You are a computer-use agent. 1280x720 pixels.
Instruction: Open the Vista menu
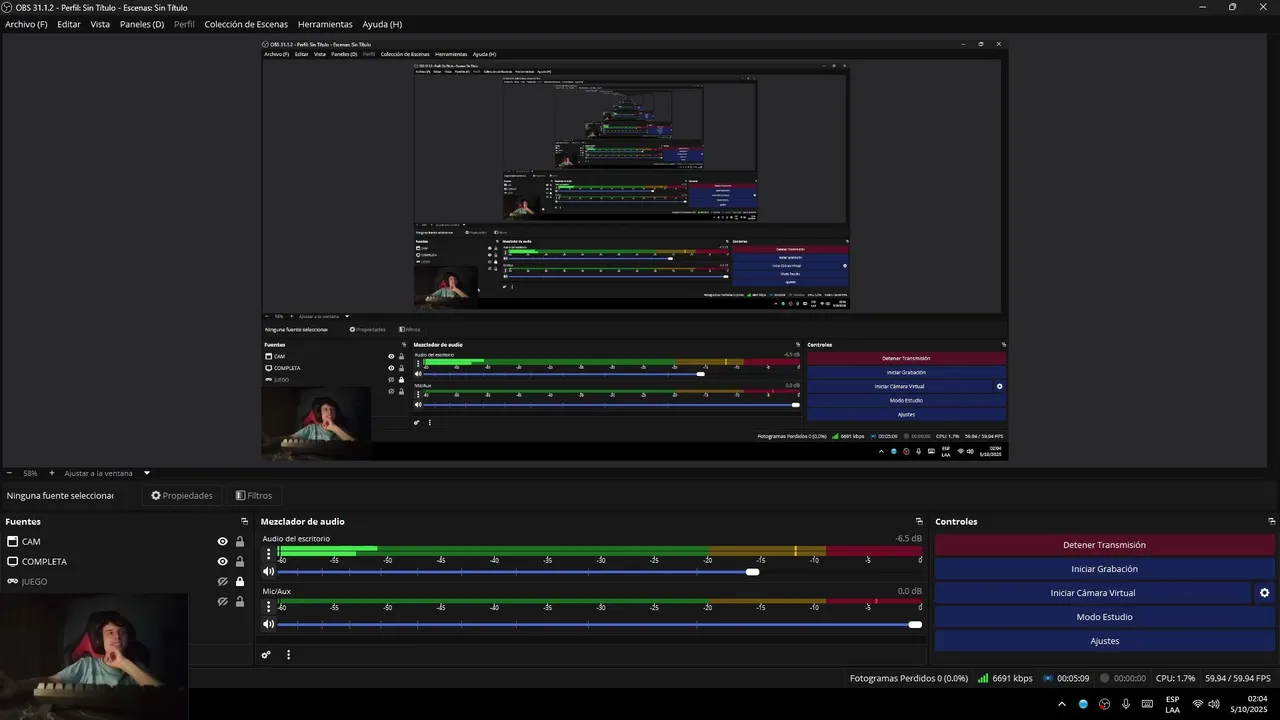tap(100, 24)
